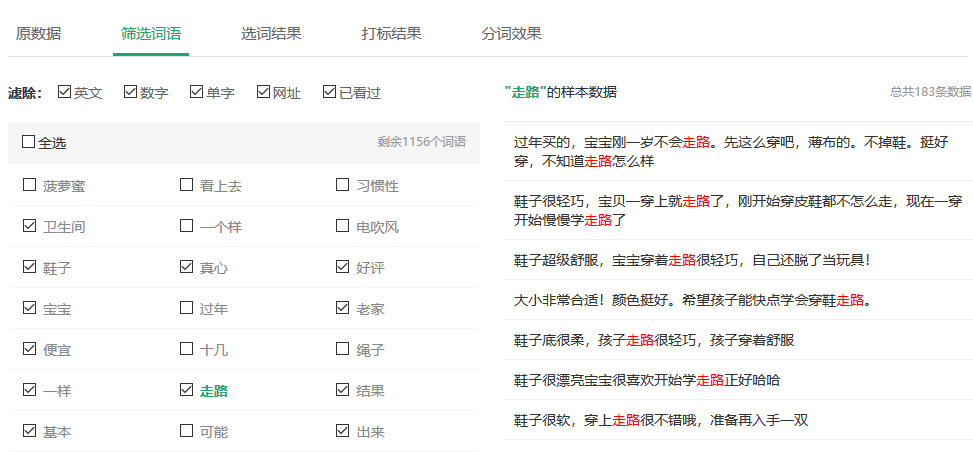Switch to the 原数据 tab
Viewport: 973px width, 452px height.
click(x=38, y=34)
